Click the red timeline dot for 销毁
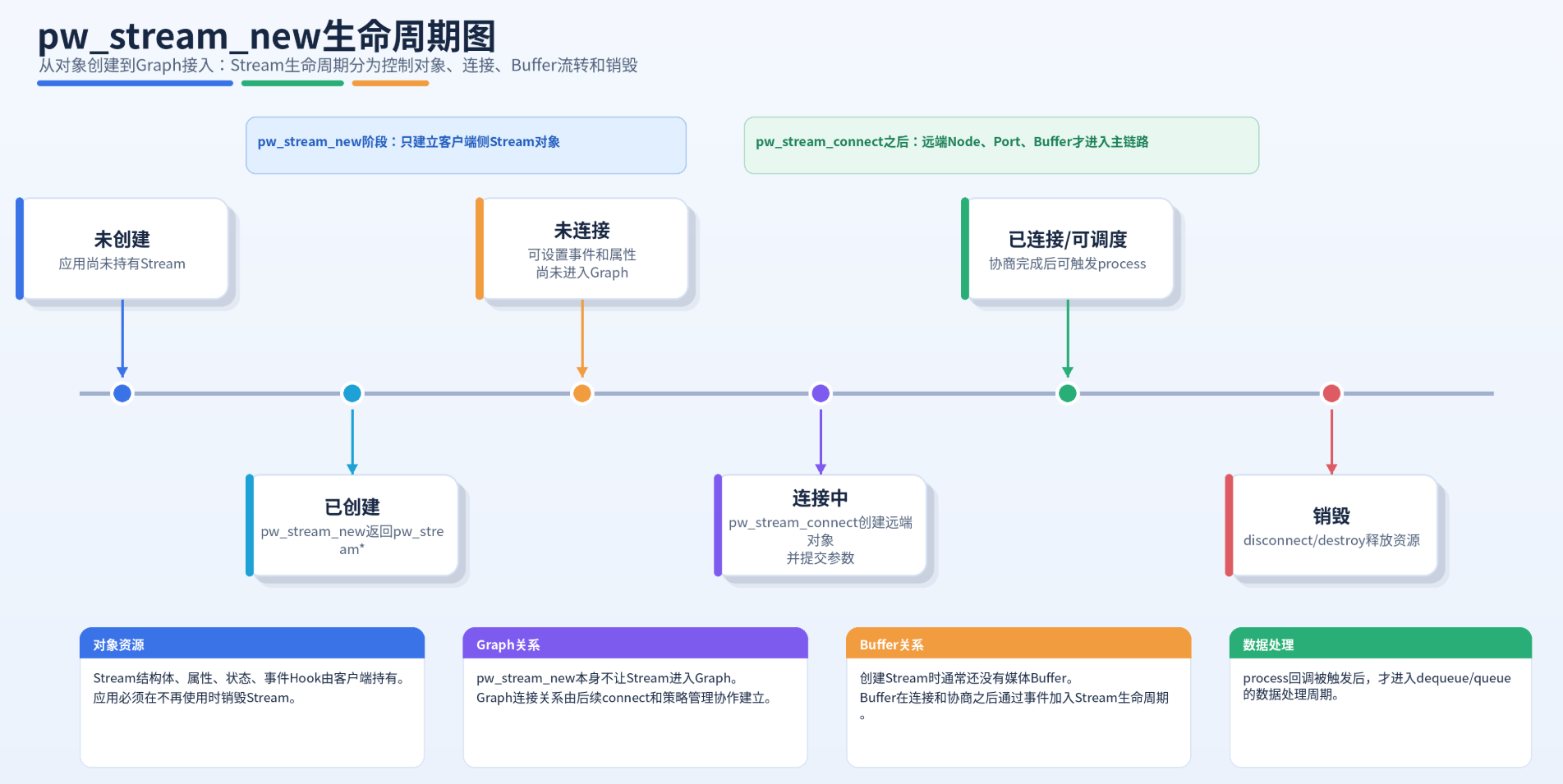The height and width of the screenshot is (784, 1563). pyautogui.click(x=1331, y=393)
